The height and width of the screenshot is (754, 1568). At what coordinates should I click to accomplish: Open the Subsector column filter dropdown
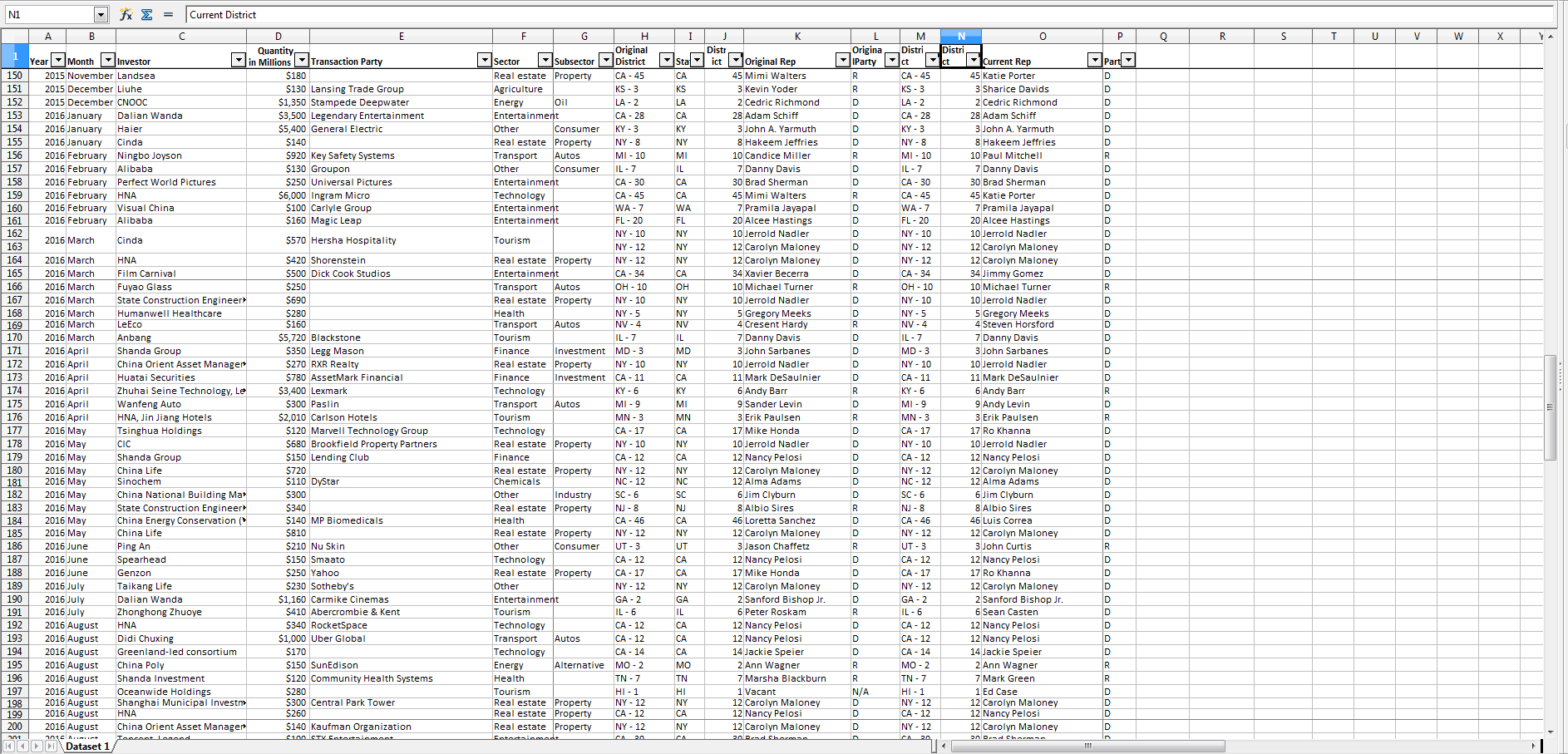pos(606,60)
